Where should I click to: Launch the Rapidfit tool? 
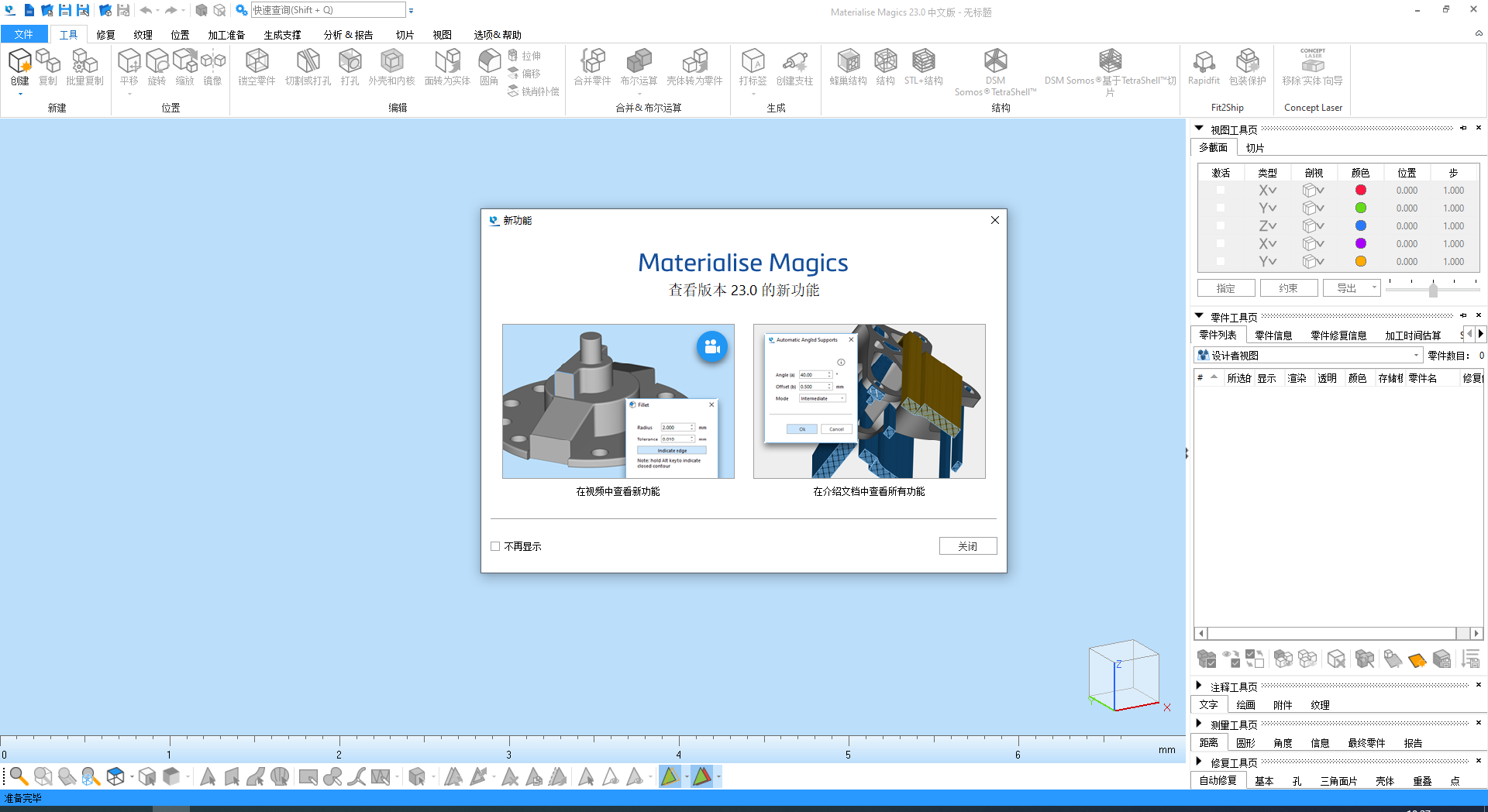(1204, 68)
